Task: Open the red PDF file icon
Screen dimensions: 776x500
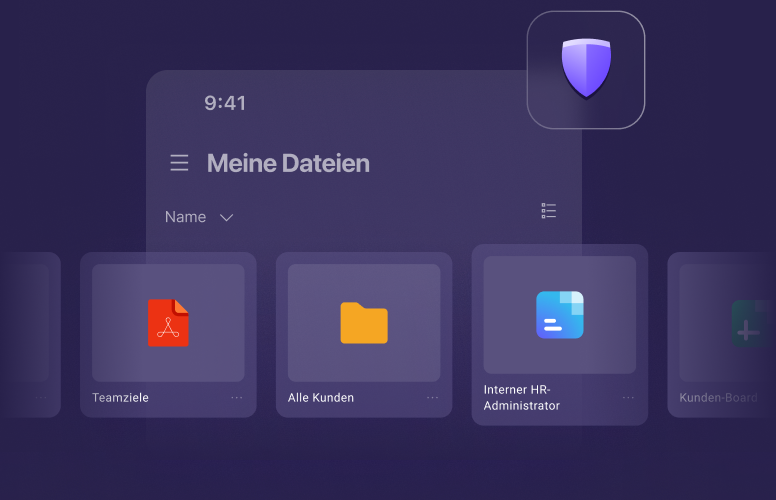Action: [x=168, y=322]
